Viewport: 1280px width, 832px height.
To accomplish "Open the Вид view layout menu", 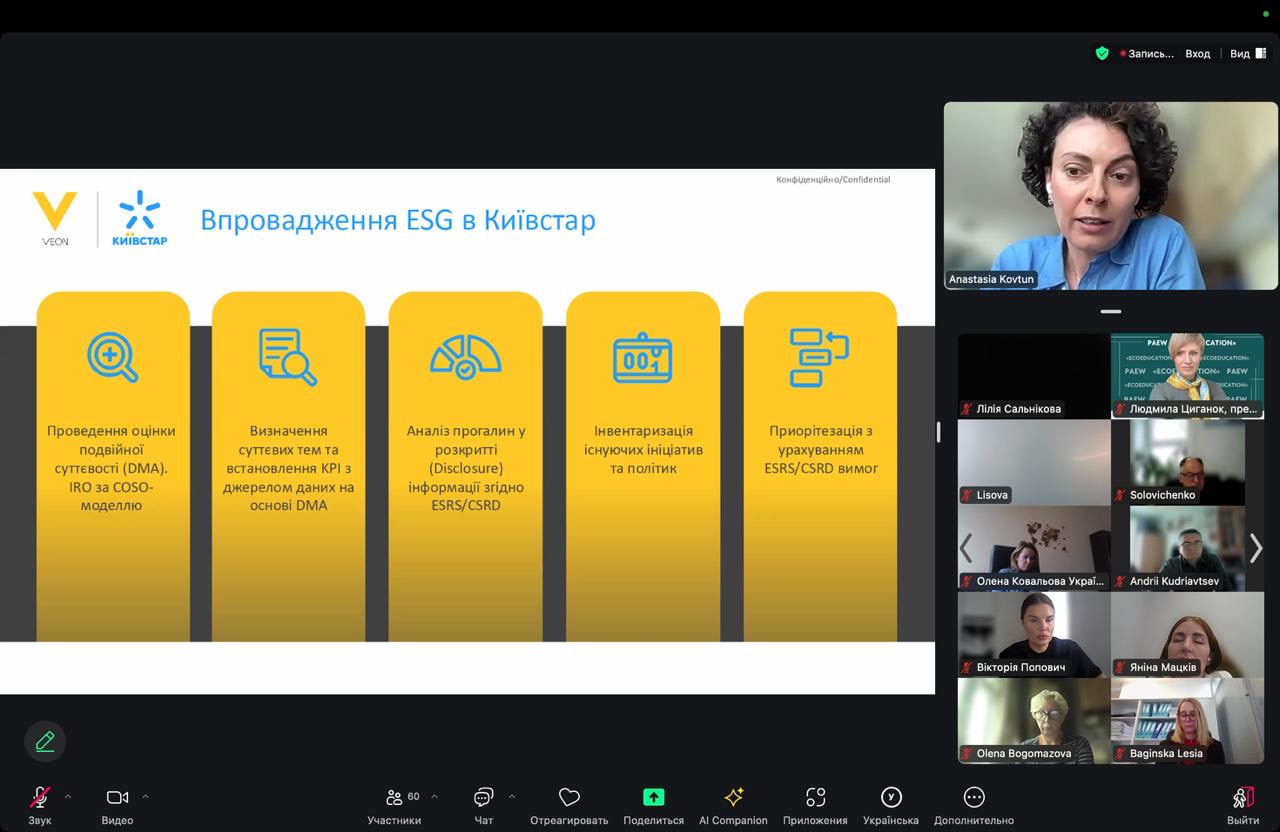I will 1247,54.
